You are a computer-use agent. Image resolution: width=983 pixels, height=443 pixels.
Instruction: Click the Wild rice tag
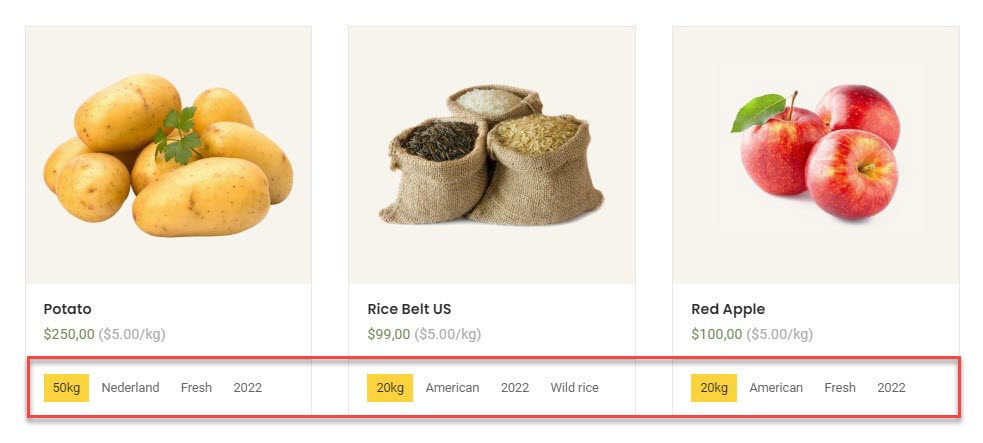coord(575,388)
